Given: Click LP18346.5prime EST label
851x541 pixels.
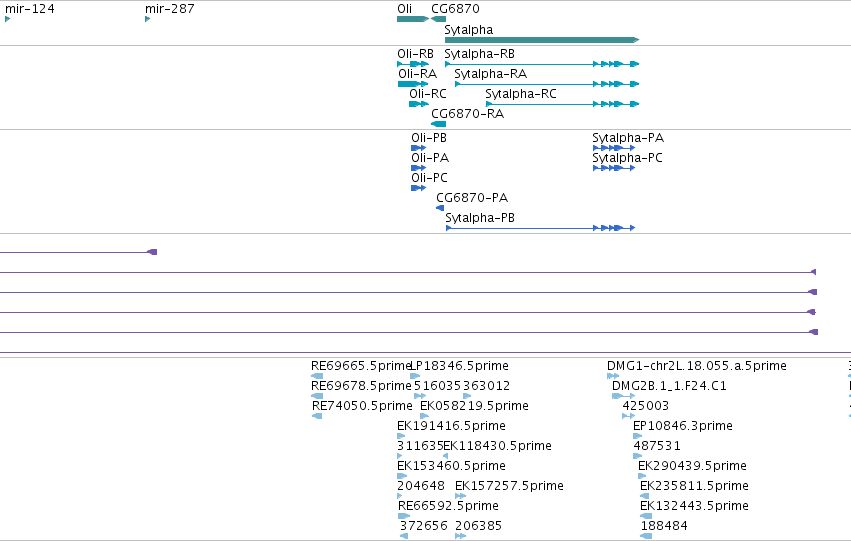Looking at the screenshot, I should click(x=460, y=366).
